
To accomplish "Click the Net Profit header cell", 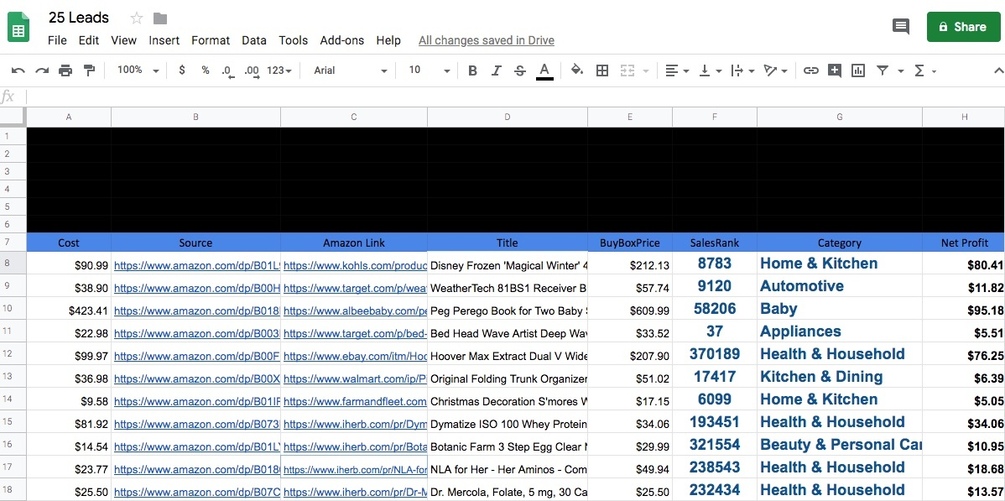I will 964,243.
